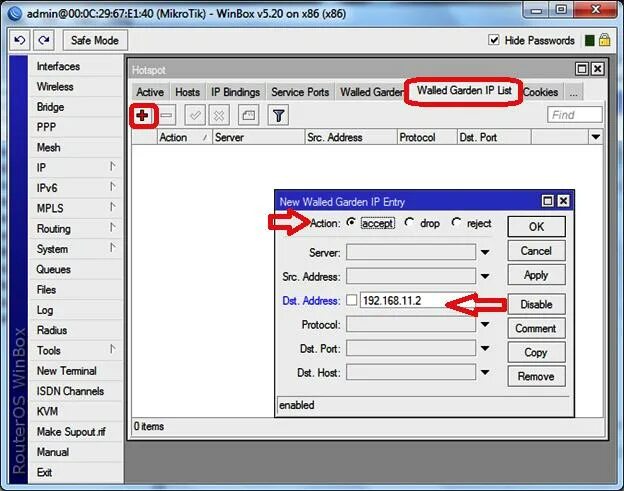Expand the Protocol dropdown arrow
Screen dimensions: 624x491
[485, 324]
